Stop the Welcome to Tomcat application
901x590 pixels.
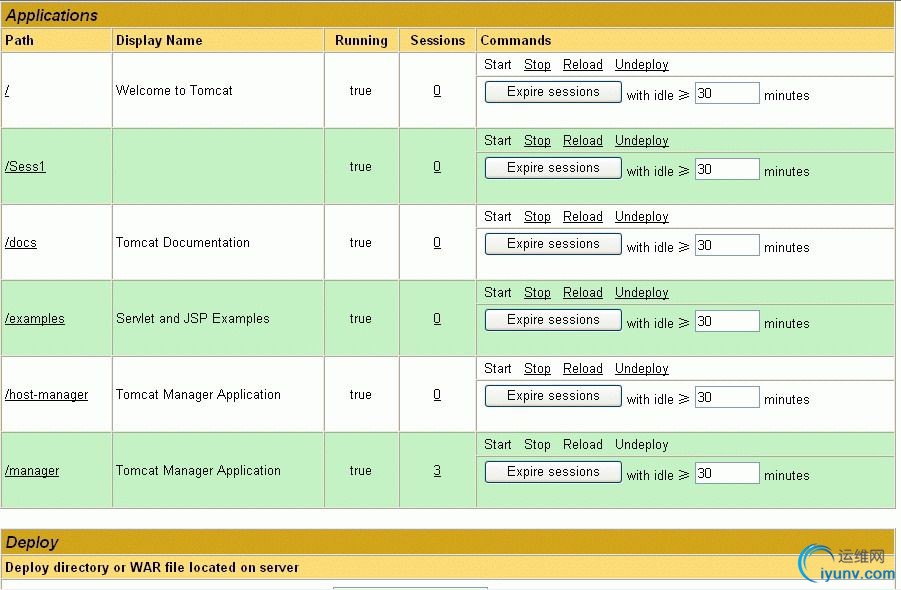pyautogui.click(x=537, y=64)
